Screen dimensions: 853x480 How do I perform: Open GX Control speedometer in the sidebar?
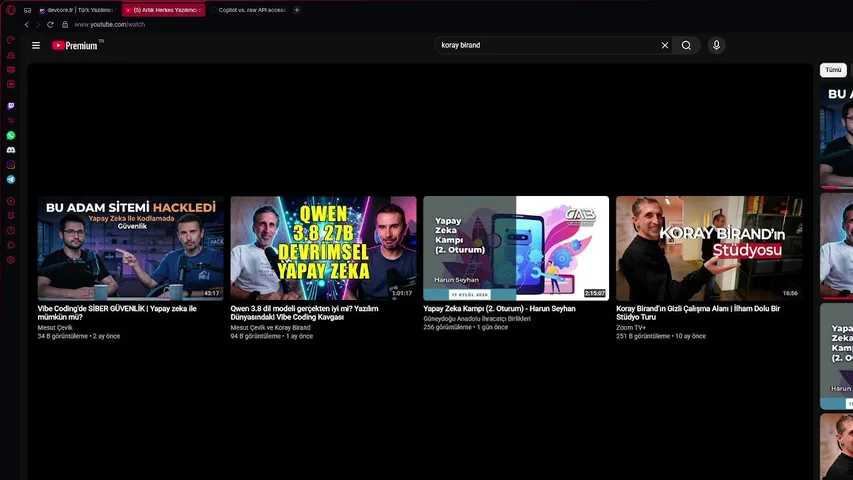[x=11, y=40]
